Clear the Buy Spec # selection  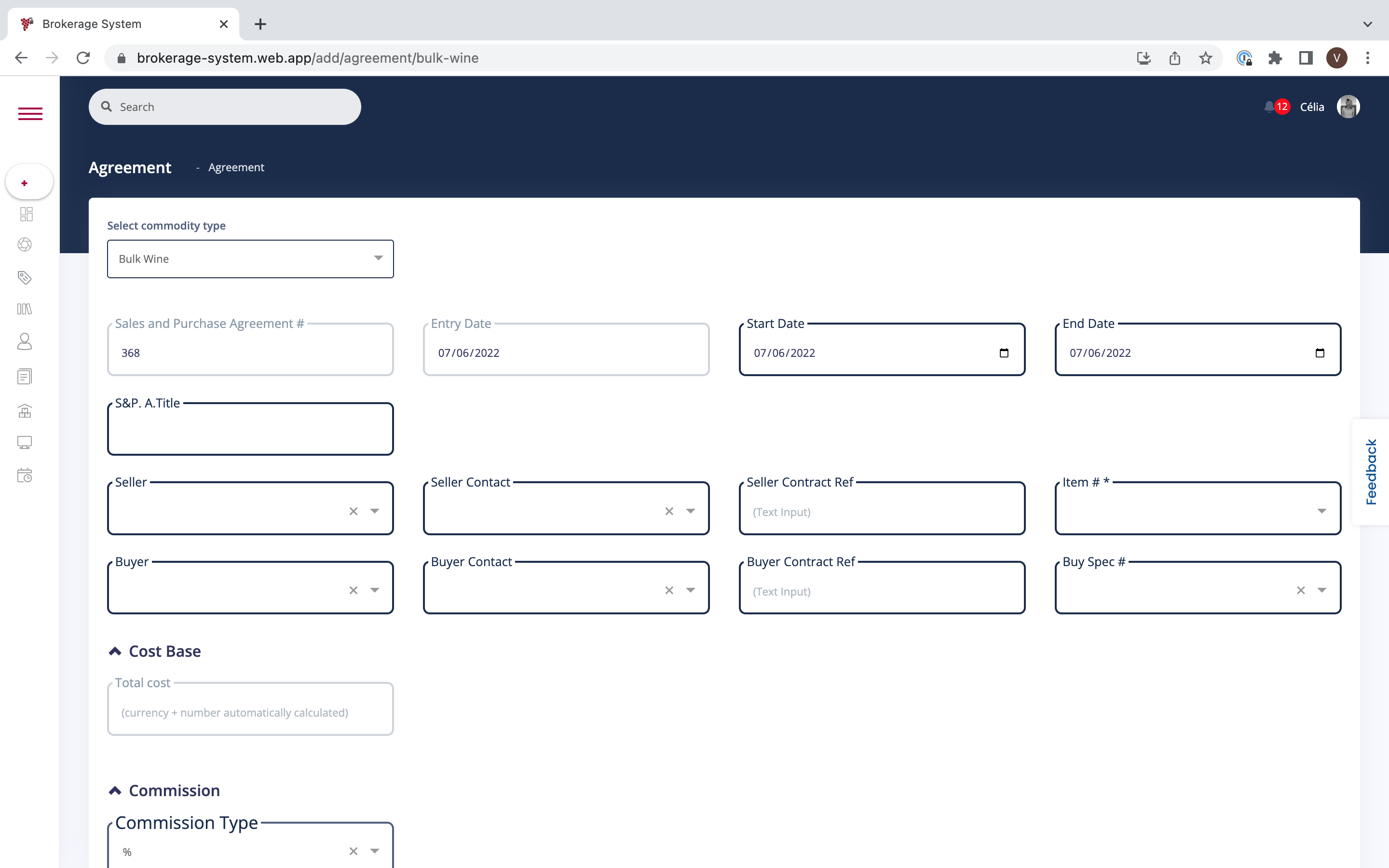tap(1301, 590)
